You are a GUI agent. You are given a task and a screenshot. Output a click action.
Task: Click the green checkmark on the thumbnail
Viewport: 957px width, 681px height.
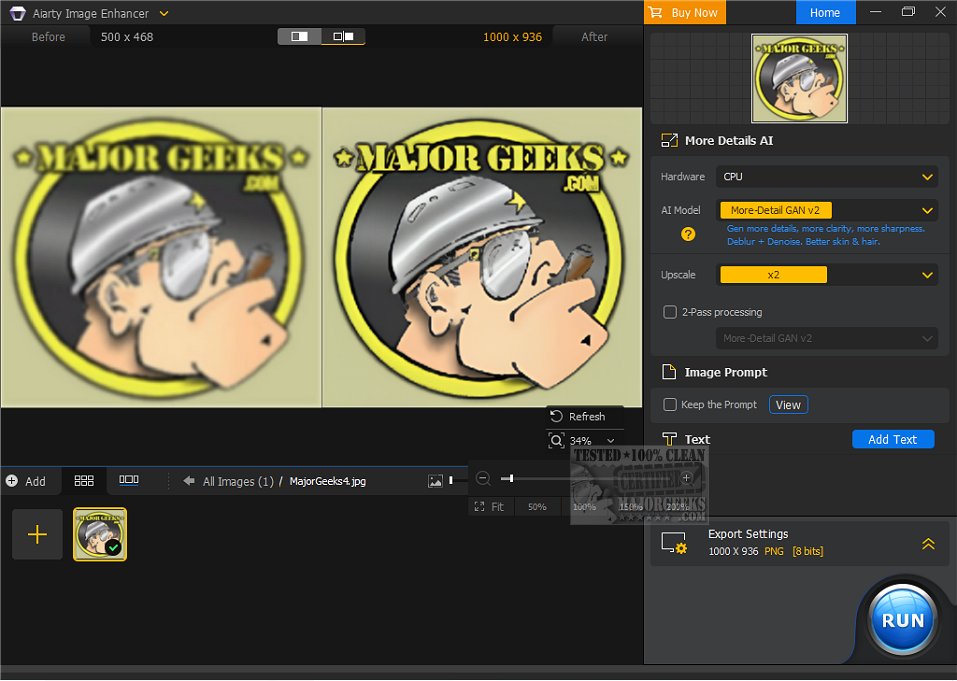[114, 548]
